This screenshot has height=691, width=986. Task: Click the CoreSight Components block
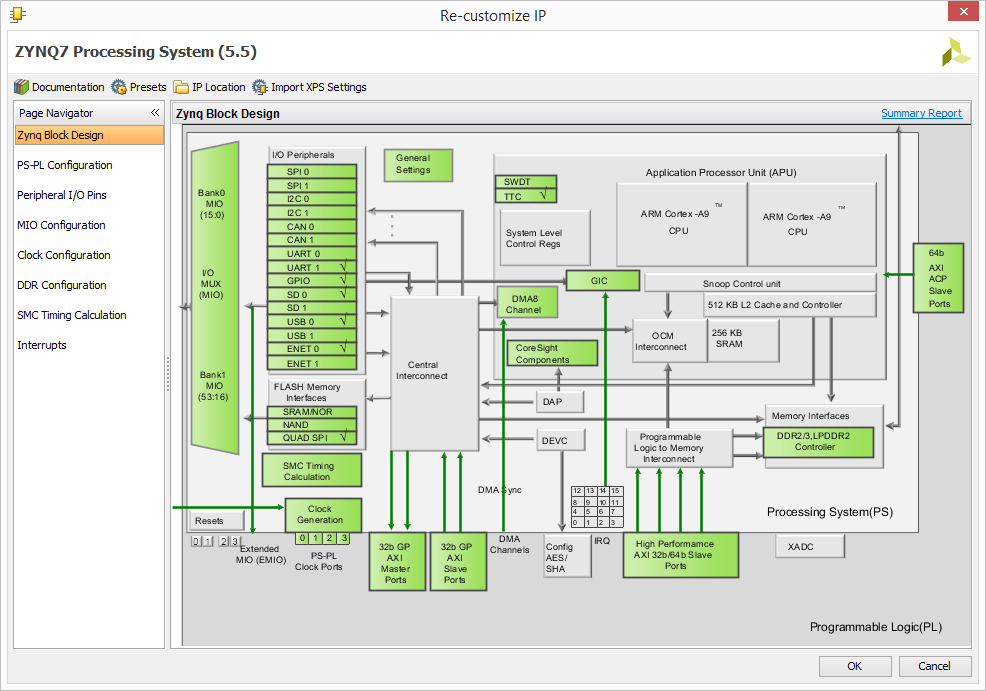click(552, 353)
